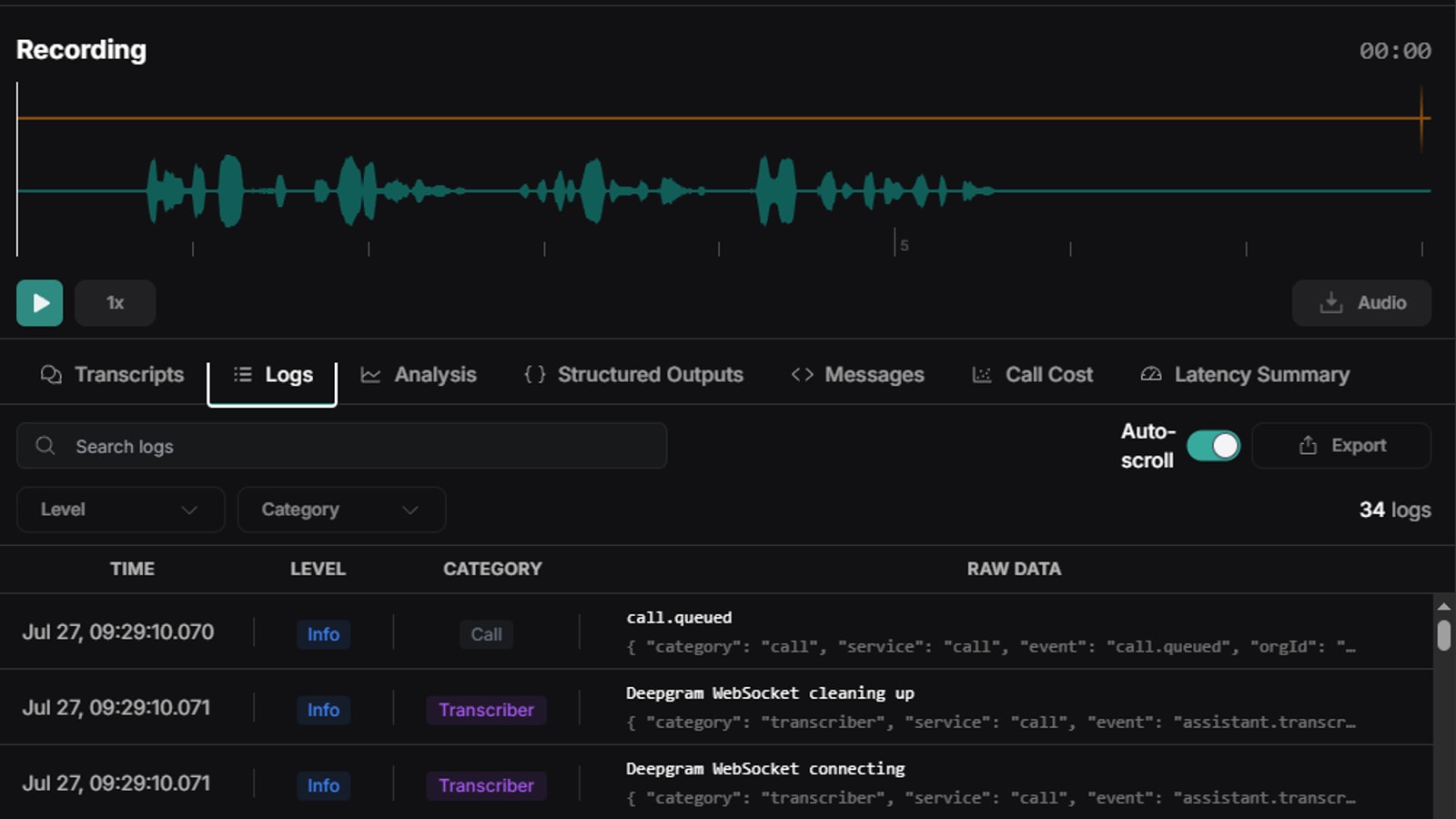The width and height of the screenshot is (1456, 819).
Task: Click the scrollbar up arrow
Action: (1444, 606)
